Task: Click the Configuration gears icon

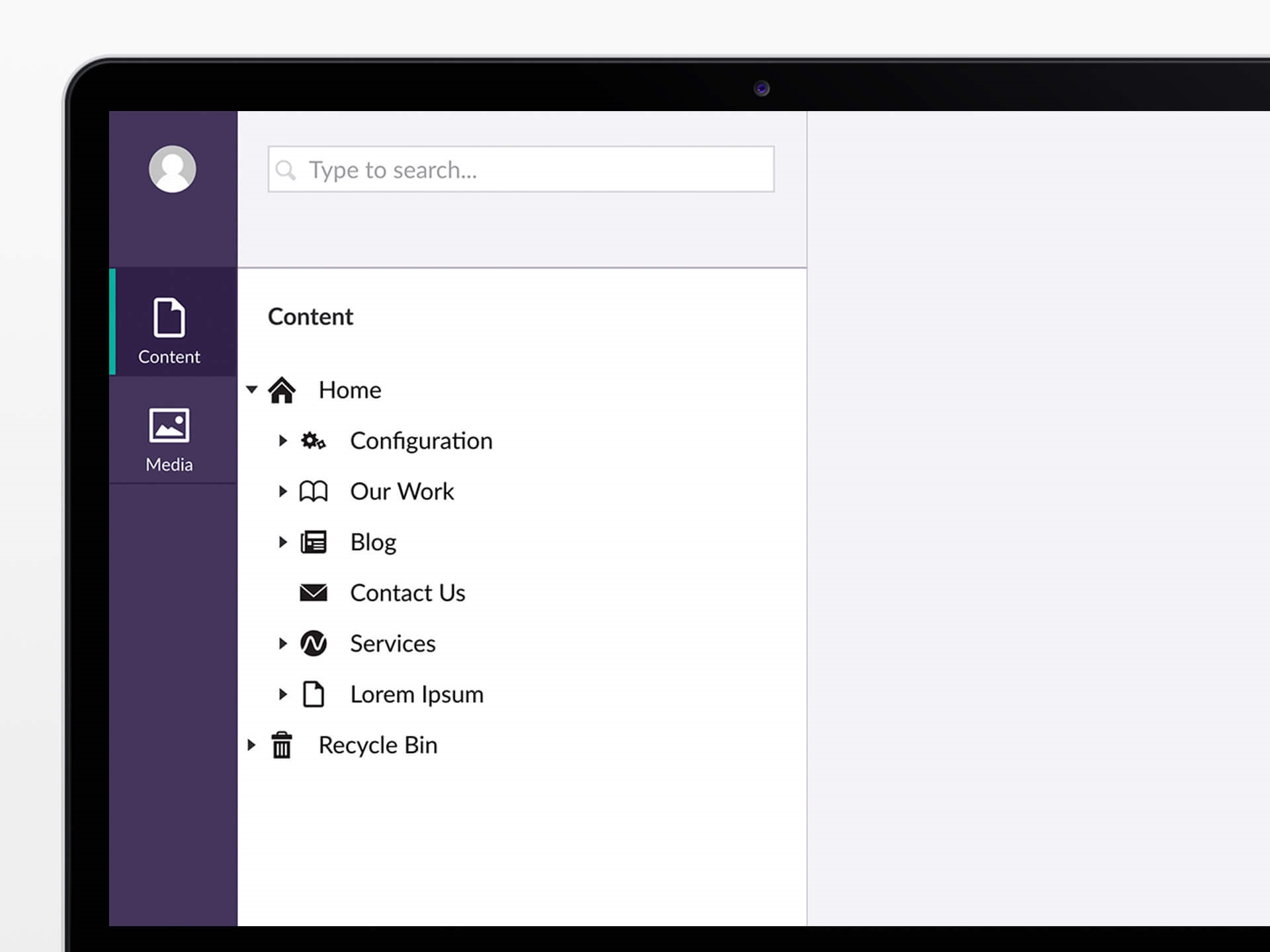Action: point(314,441)
